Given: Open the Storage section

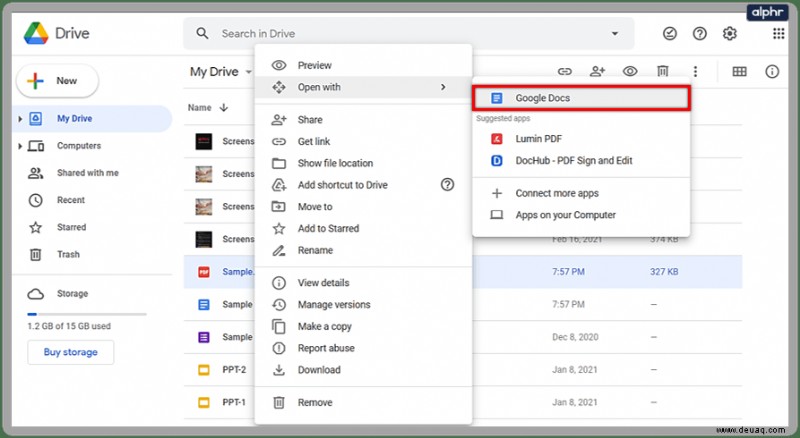Looking at the screenshot, I should point(72,294).
